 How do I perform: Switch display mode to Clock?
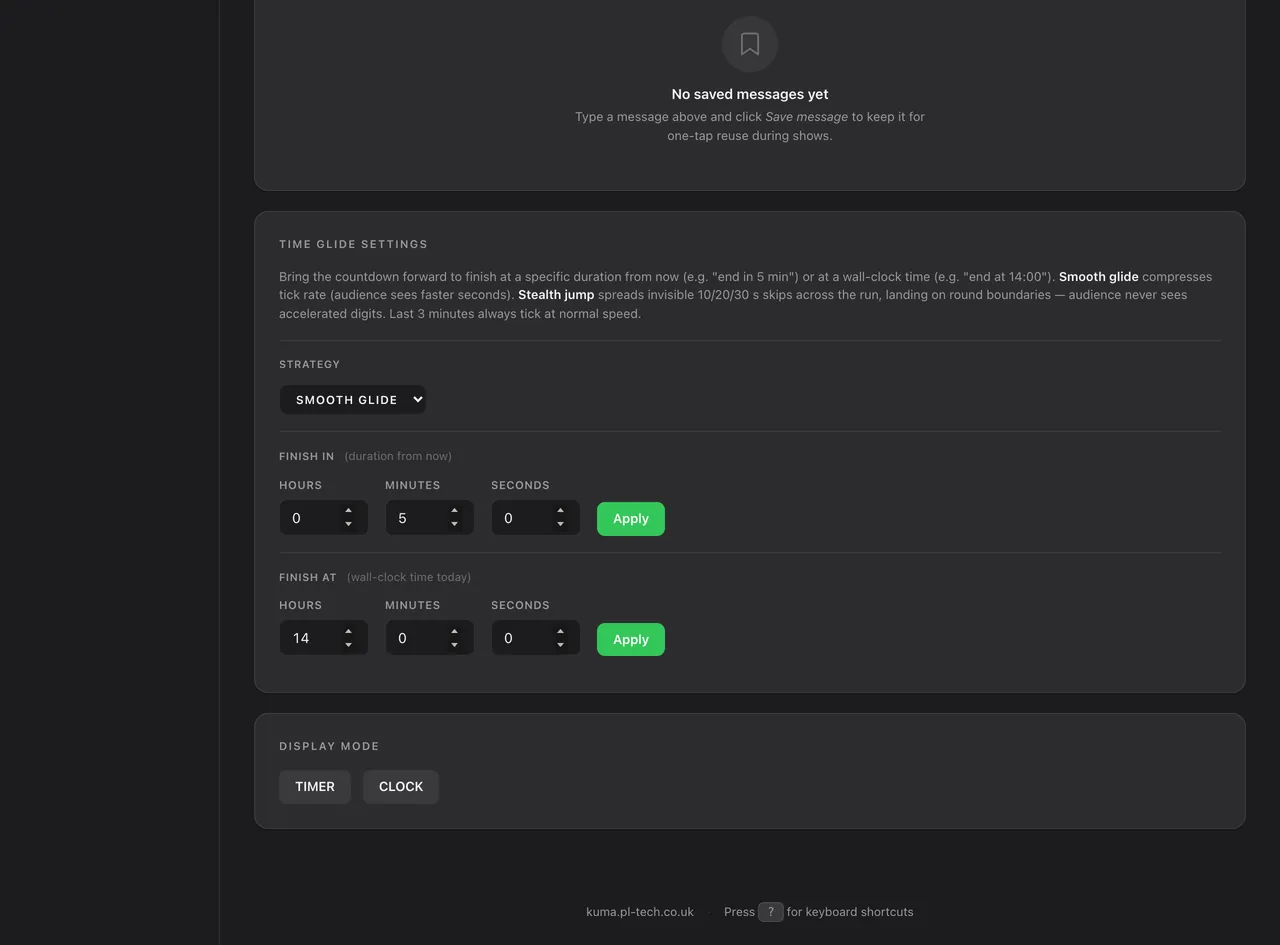click(x=401, y=787)
